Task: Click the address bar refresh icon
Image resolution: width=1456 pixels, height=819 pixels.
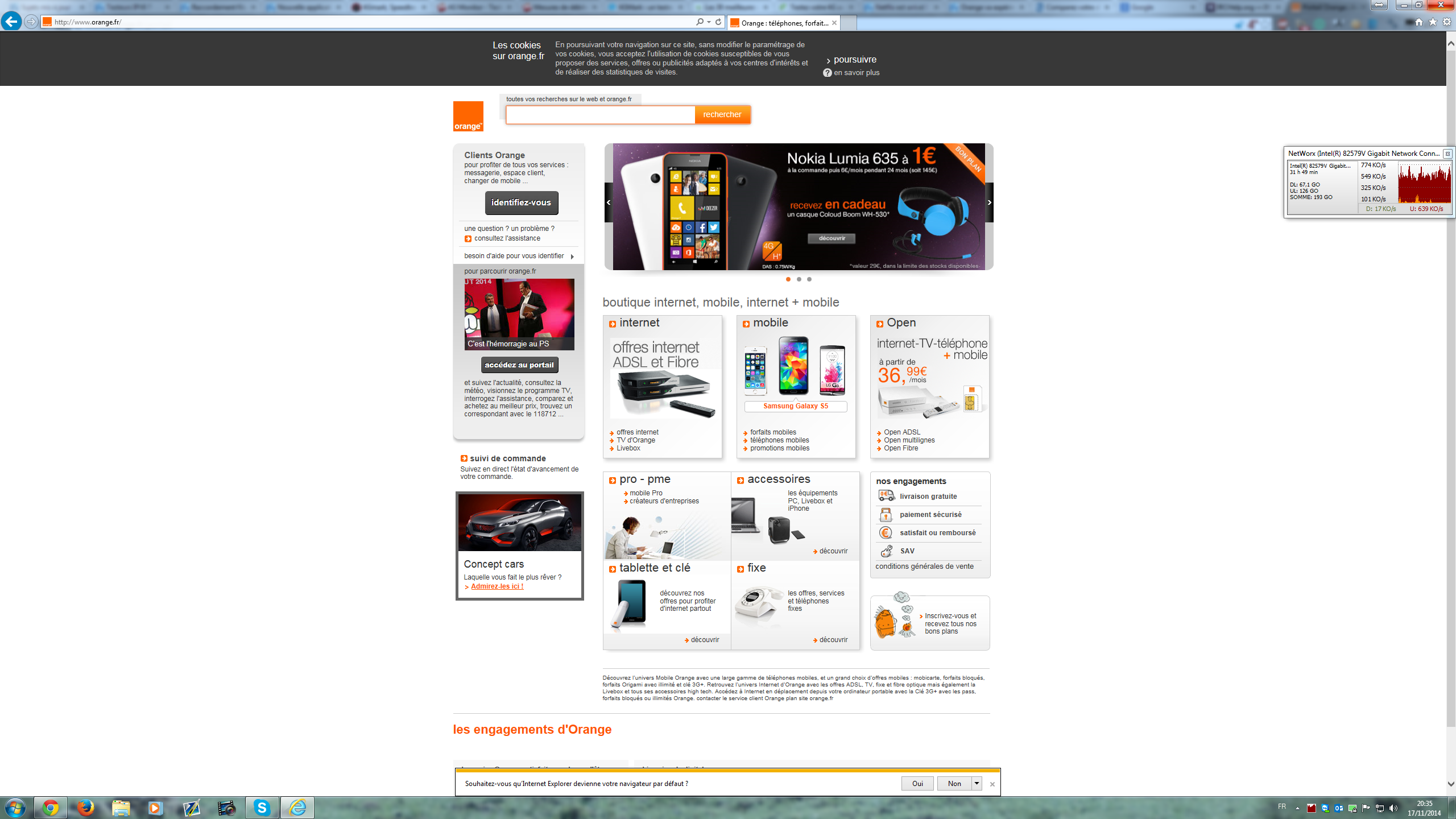Action: tap(718, 22)
